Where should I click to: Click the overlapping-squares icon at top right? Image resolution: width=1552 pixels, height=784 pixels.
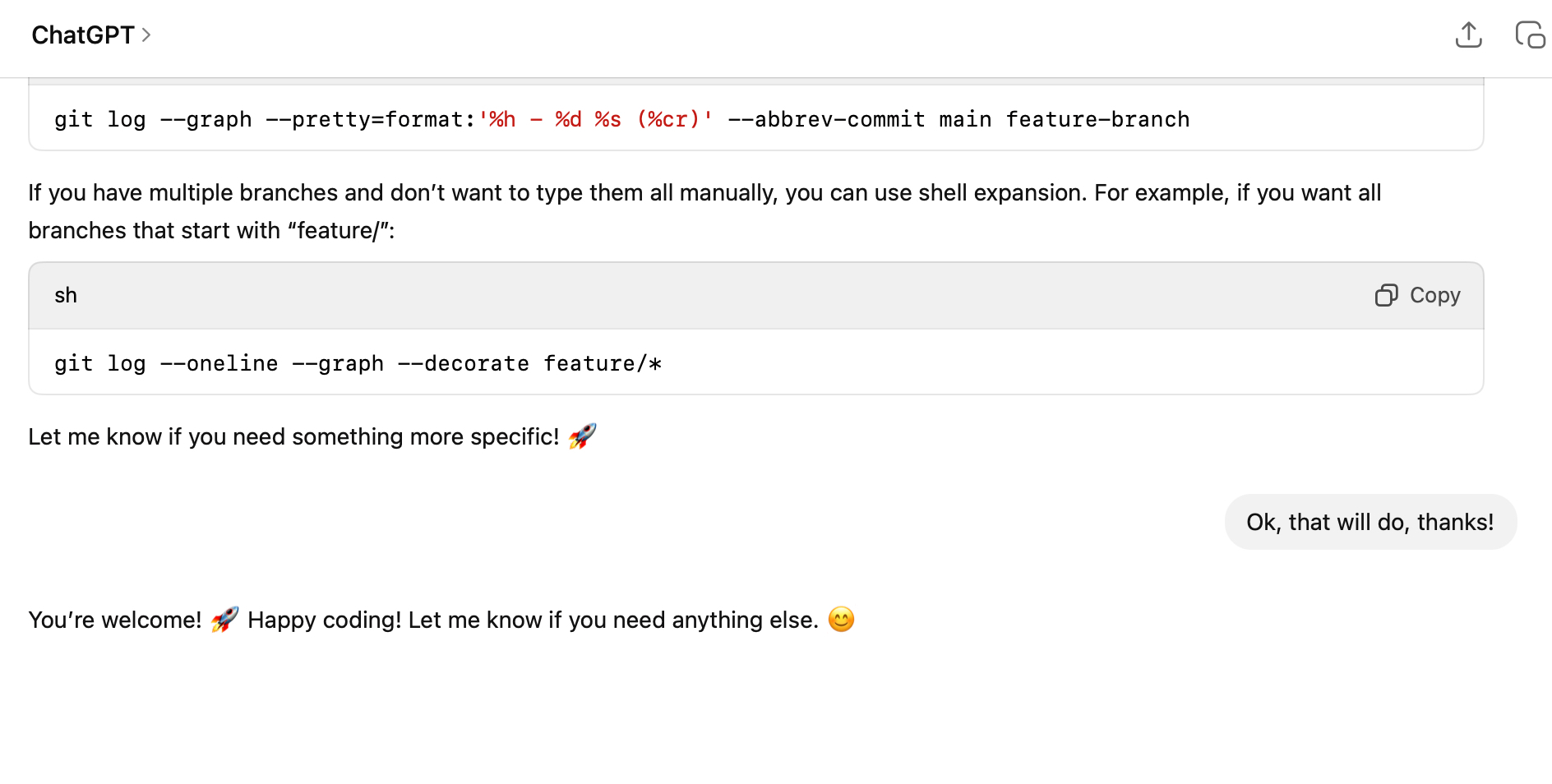pos(1529,35)
